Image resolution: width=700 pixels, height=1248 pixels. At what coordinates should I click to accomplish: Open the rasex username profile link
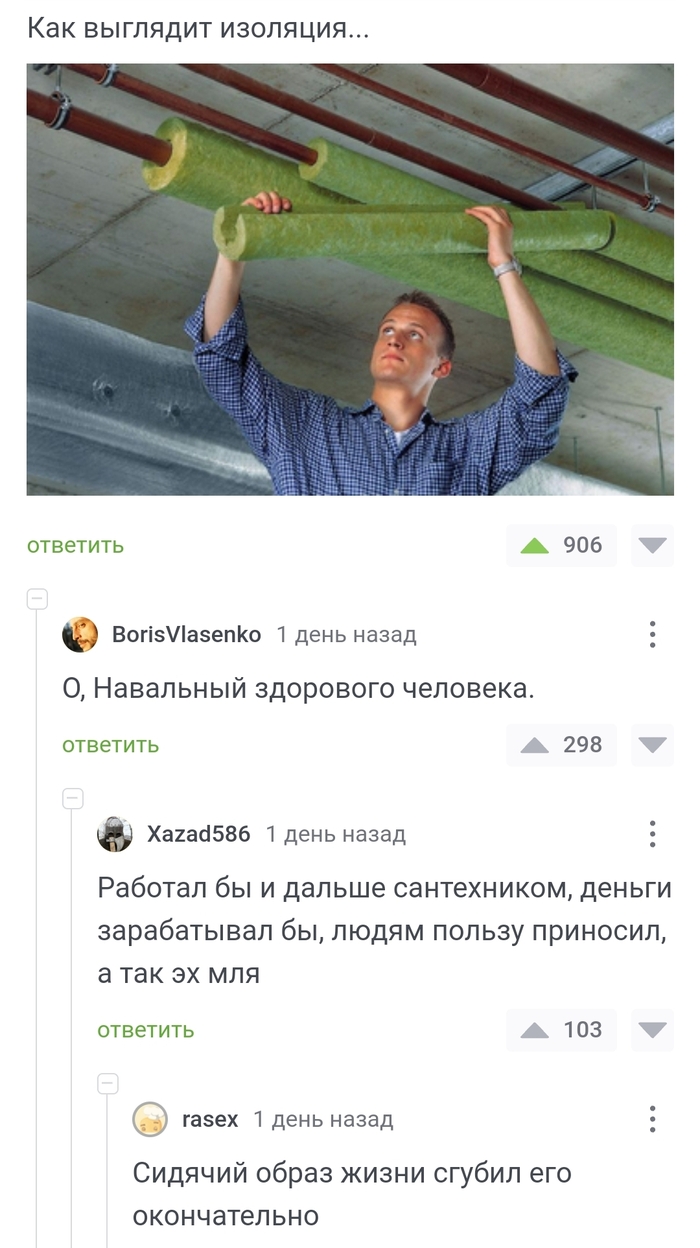210,1119
